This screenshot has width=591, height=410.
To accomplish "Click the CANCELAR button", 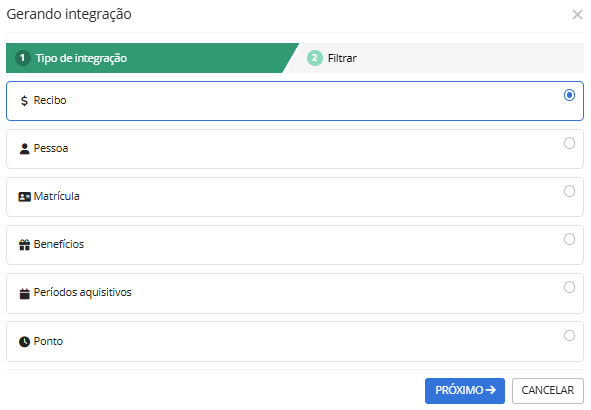I will (x=548, y=391).
